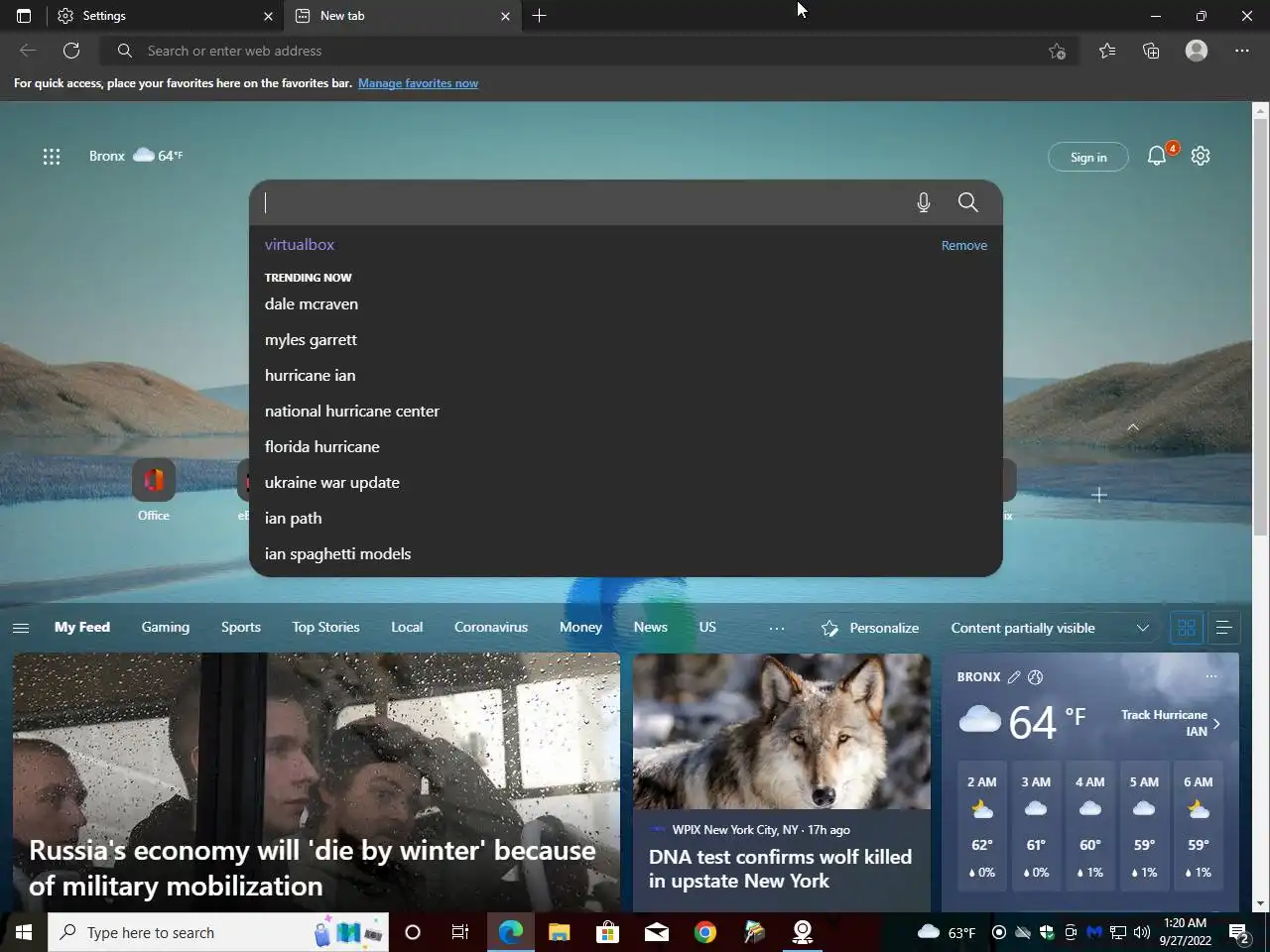Select trending search ukraine war update
Viewport: 1270px width, 952px height.
(332, 482)
